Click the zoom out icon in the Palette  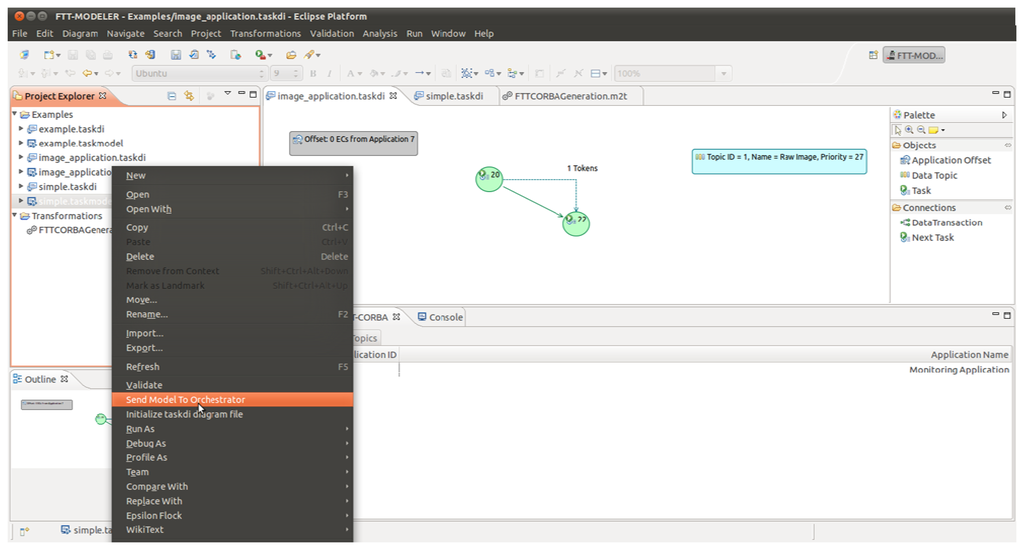(x=920, y=130)
